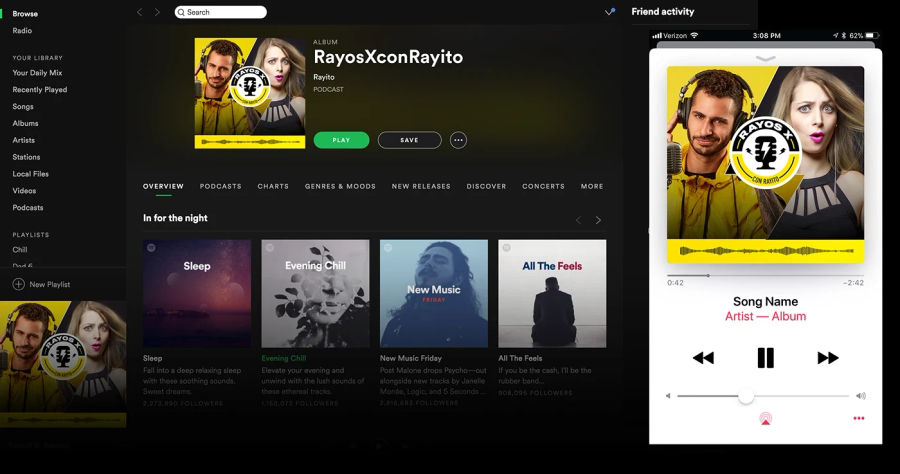This screenshot has width=900, height=474.
Task: Click the New Playlist plus icon
Action: (x=18, y=284)
